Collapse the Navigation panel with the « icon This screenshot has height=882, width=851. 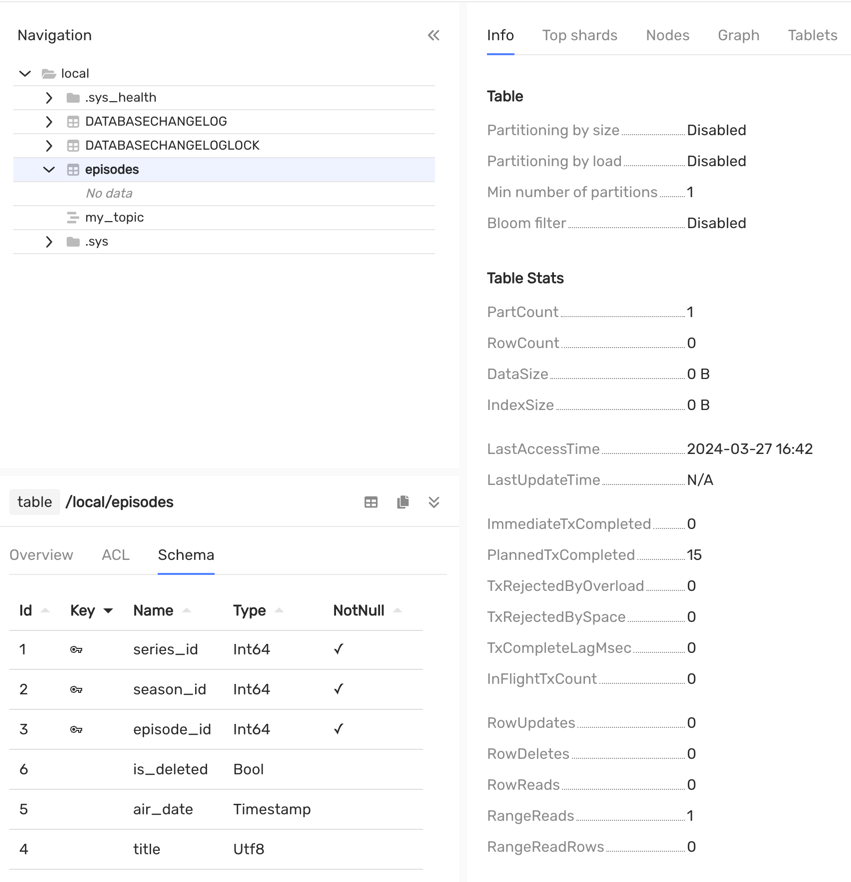click(x=433, y=35)
